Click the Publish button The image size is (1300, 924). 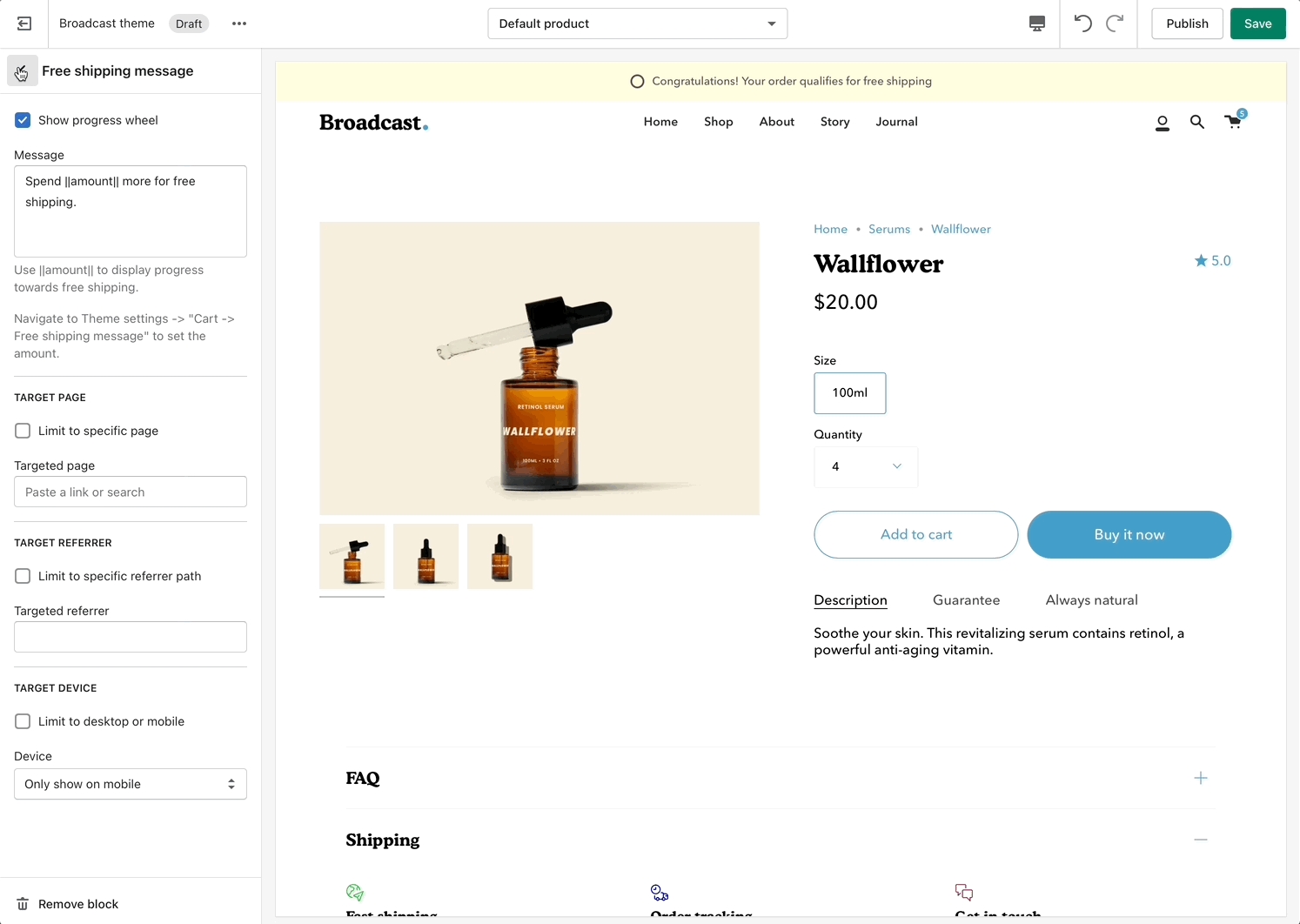pos(1187,23)
